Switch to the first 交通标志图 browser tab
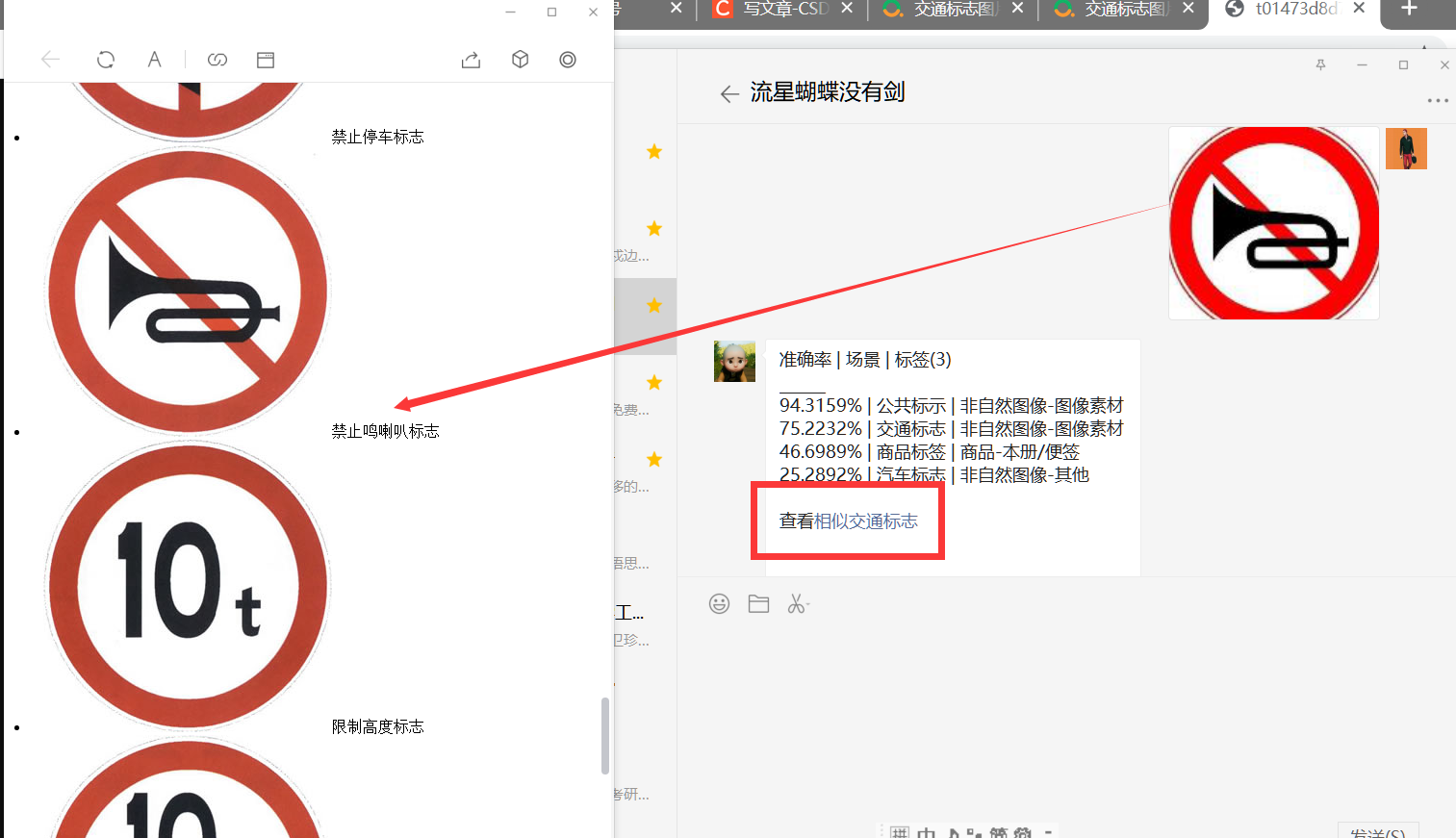Viewport: 1456px width, 838px height. (953, 9)
